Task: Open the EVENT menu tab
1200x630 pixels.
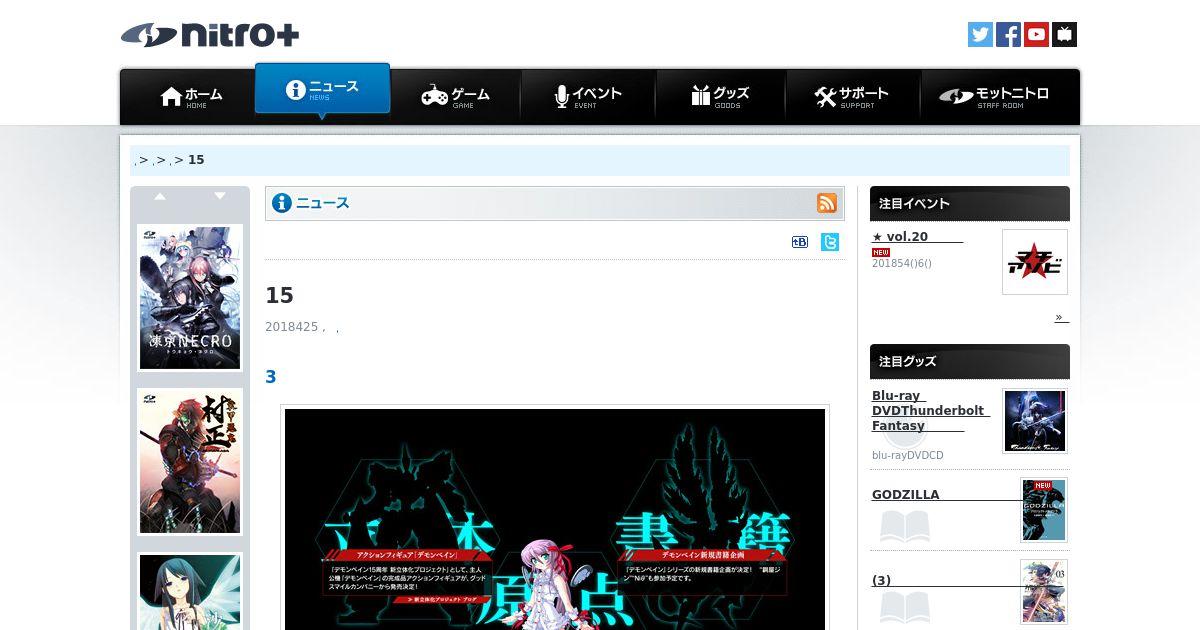Action: click(588, 97)
